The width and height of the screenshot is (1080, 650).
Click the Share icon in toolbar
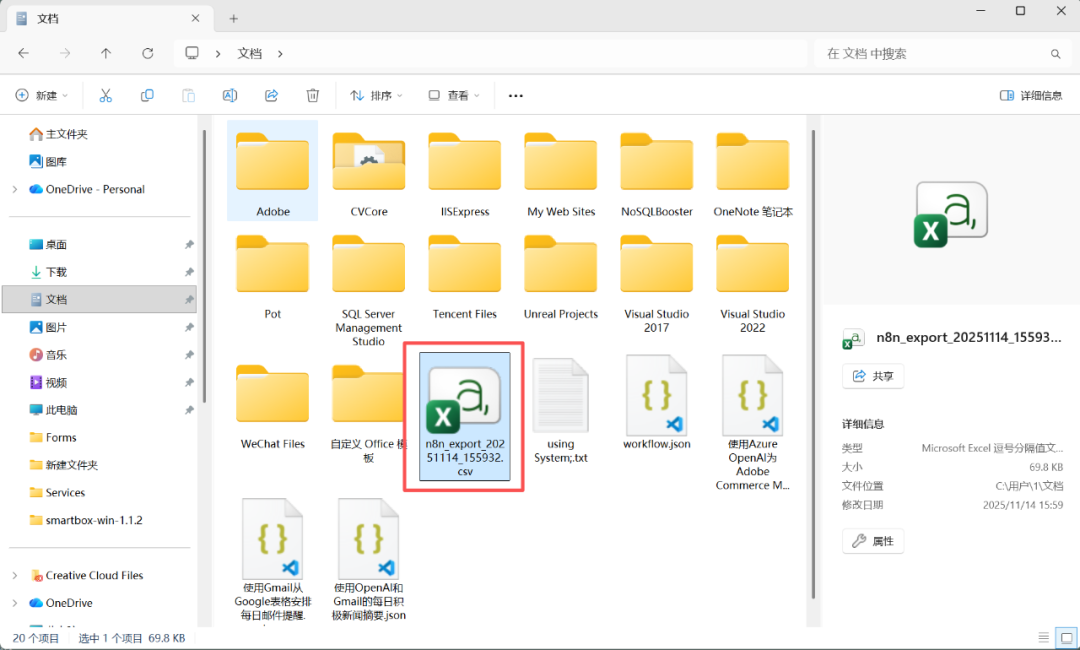point(271,95)
